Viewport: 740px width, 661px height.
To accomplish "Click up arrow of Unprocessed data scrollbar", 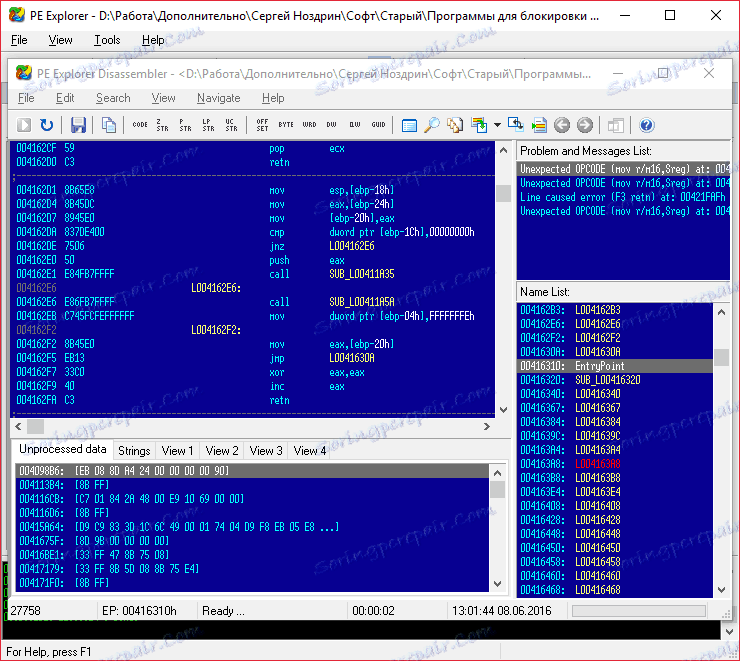I will pyautogui.click(x=497, y=473).
